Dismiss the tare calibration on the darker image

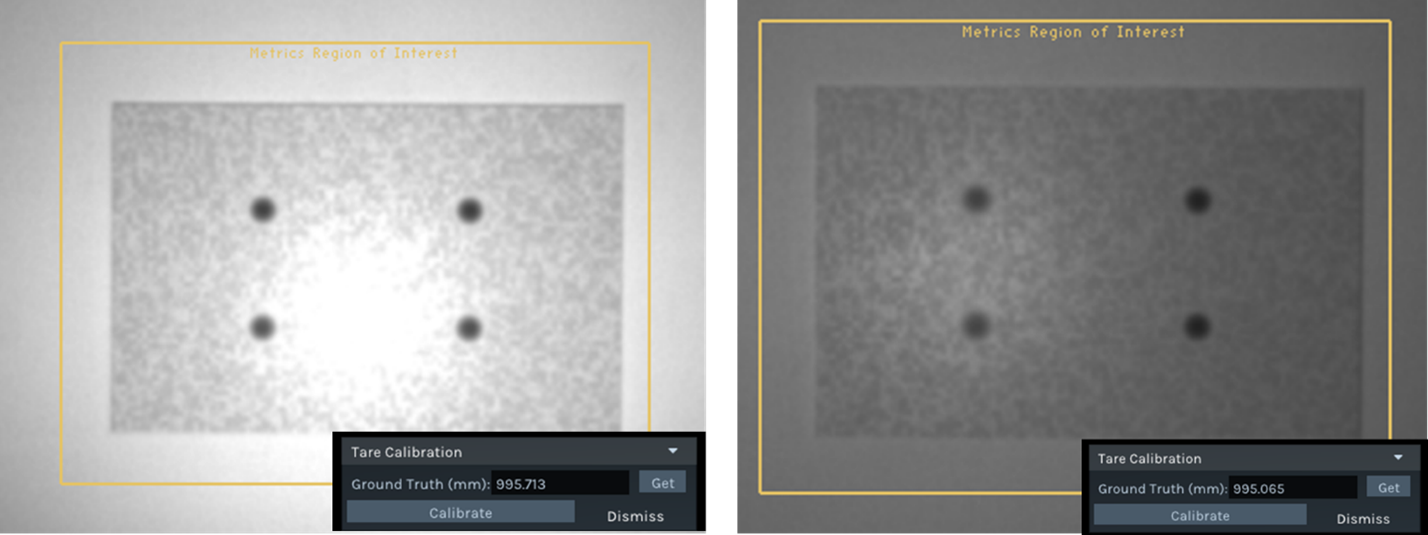1363,518
